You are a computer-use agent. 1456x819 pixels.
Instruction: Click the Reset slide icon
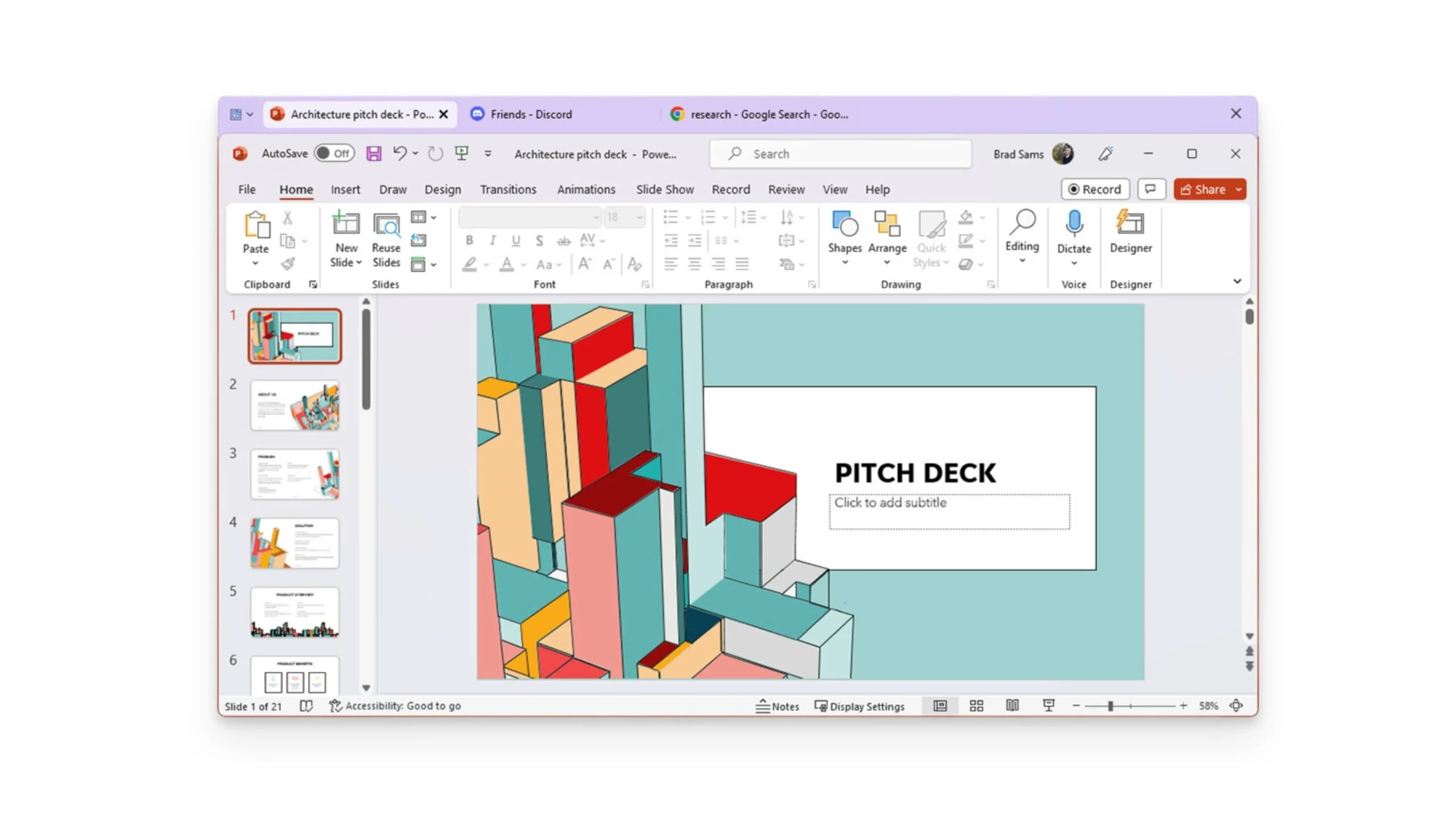click(x=419, y=241)
